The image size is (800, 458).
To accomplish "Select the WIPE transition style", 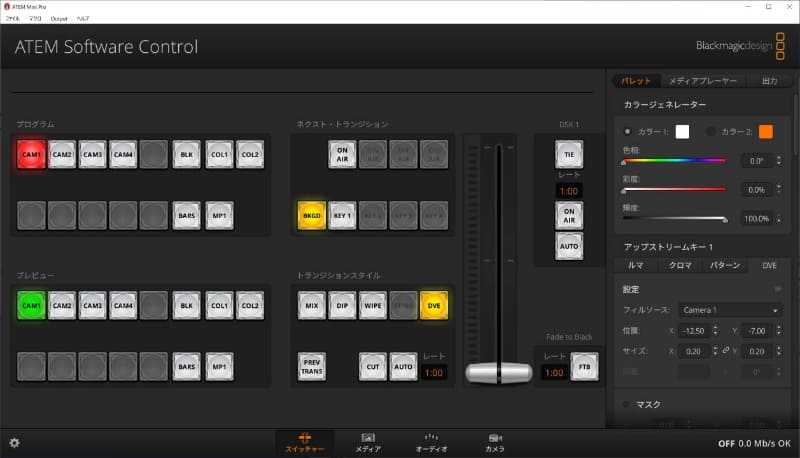I will [x=372, y=305].
